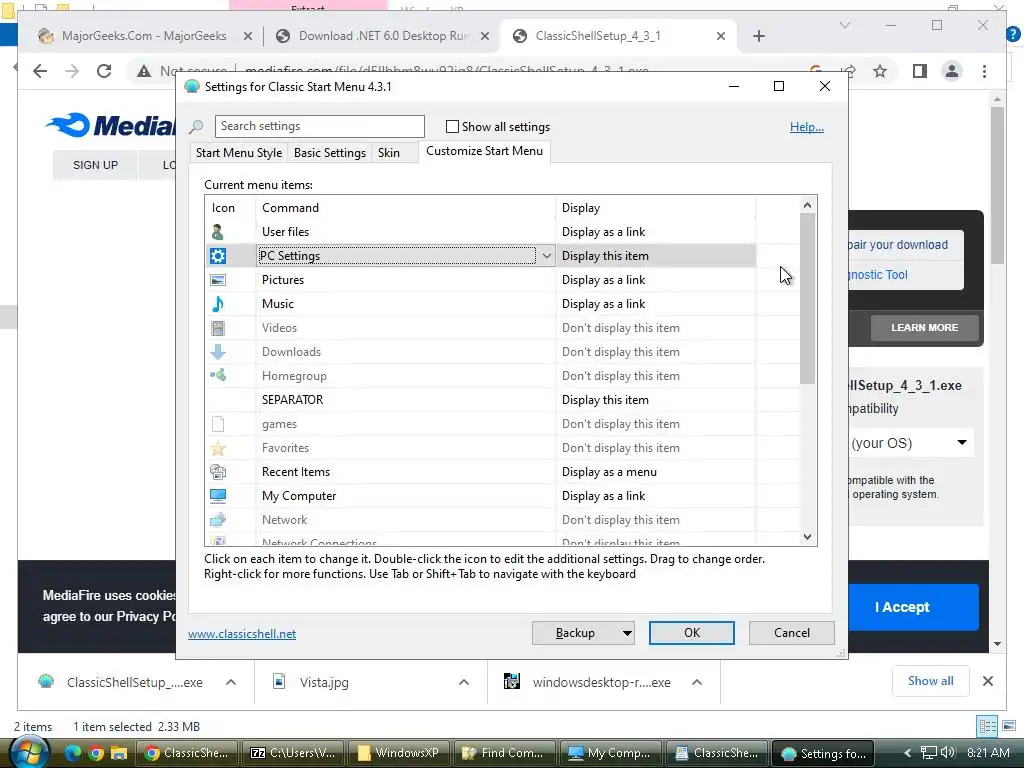Switch to the Download .NET 6.0 tab
1024x768 pixels.
point(383,36)
